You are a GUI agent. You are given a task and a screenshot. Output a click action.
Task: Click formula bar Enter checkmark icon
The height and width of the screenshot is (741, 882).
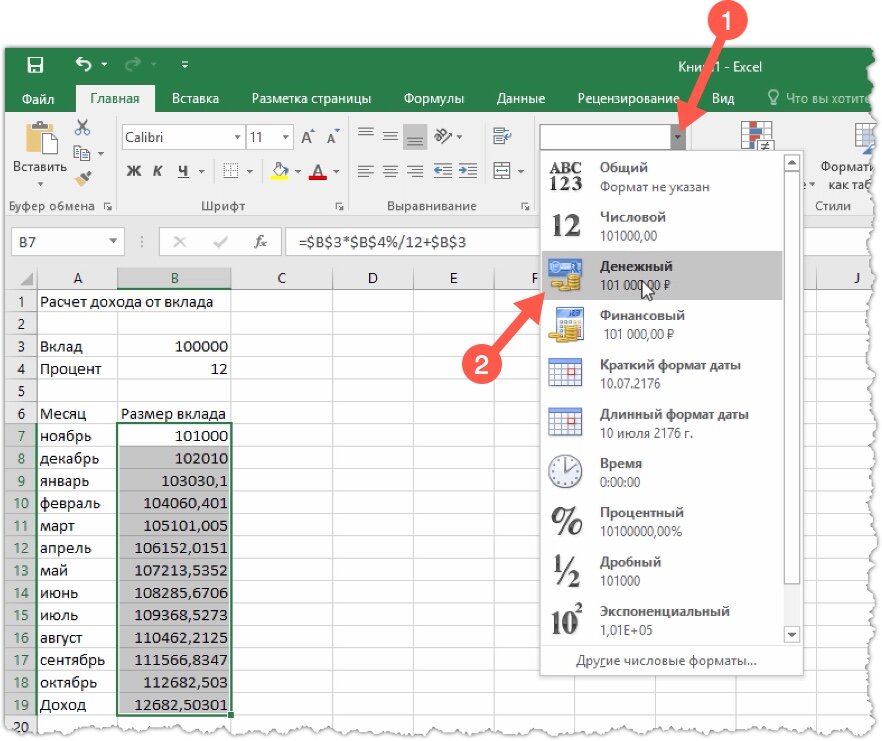pos(220,242)
